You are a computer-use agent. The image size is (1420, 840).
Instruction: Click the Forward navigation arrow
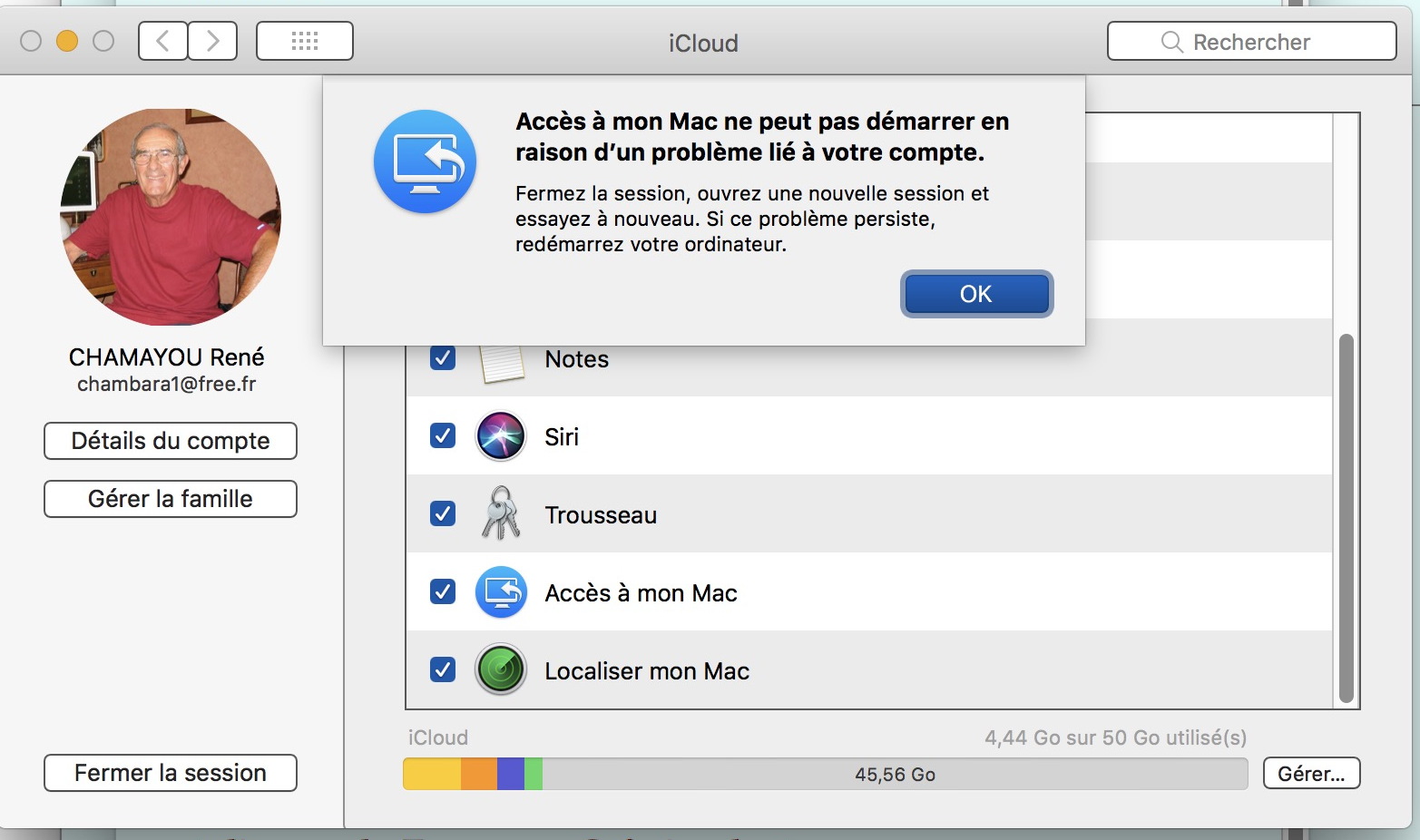pyautogui.click(x=213, y=41)
